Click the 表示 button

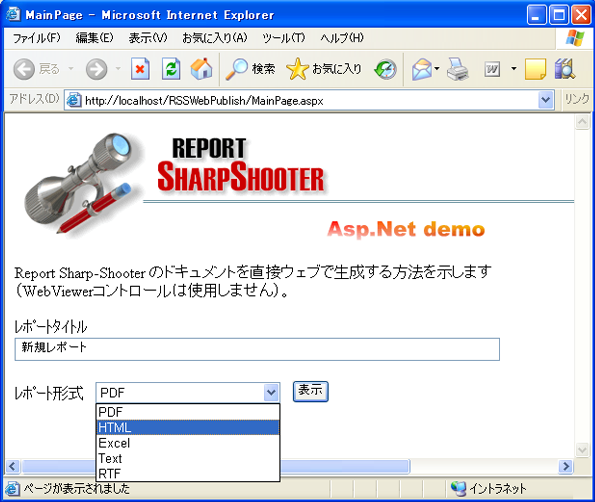click(310, 391)
